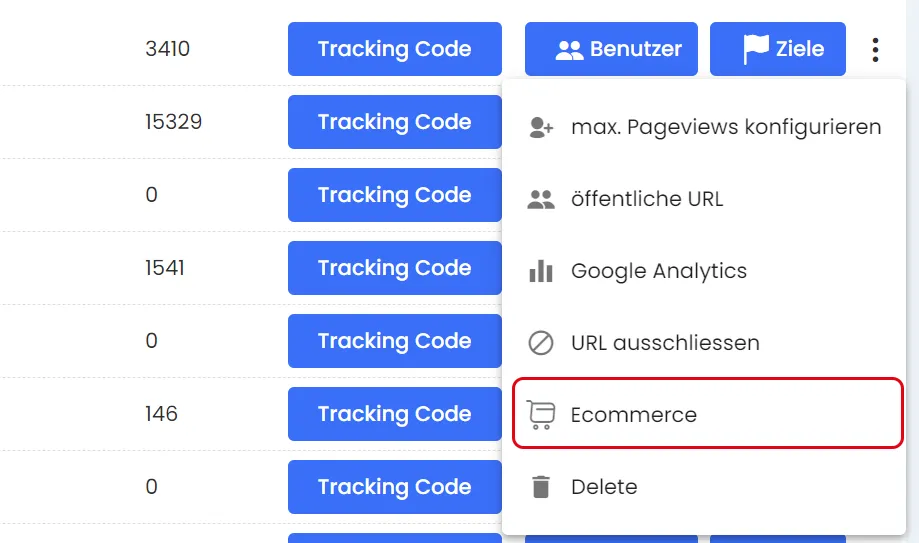Click the 15329 pageview count cell
The height and width of the screenshot is (543, 919).
tap(173, 122)
